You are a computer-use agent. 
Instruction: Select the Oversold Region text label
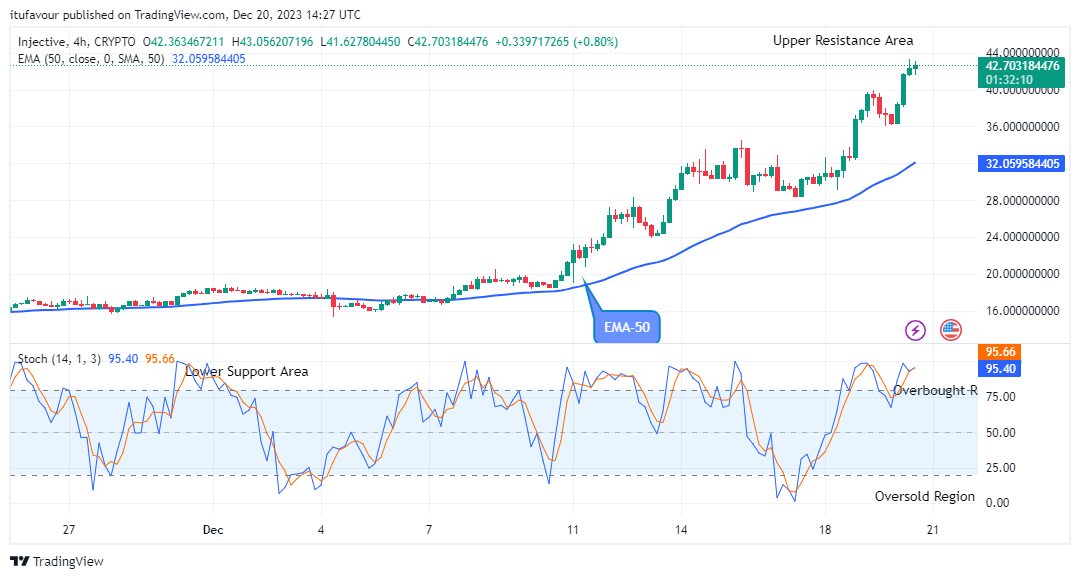tap(924, 496)
